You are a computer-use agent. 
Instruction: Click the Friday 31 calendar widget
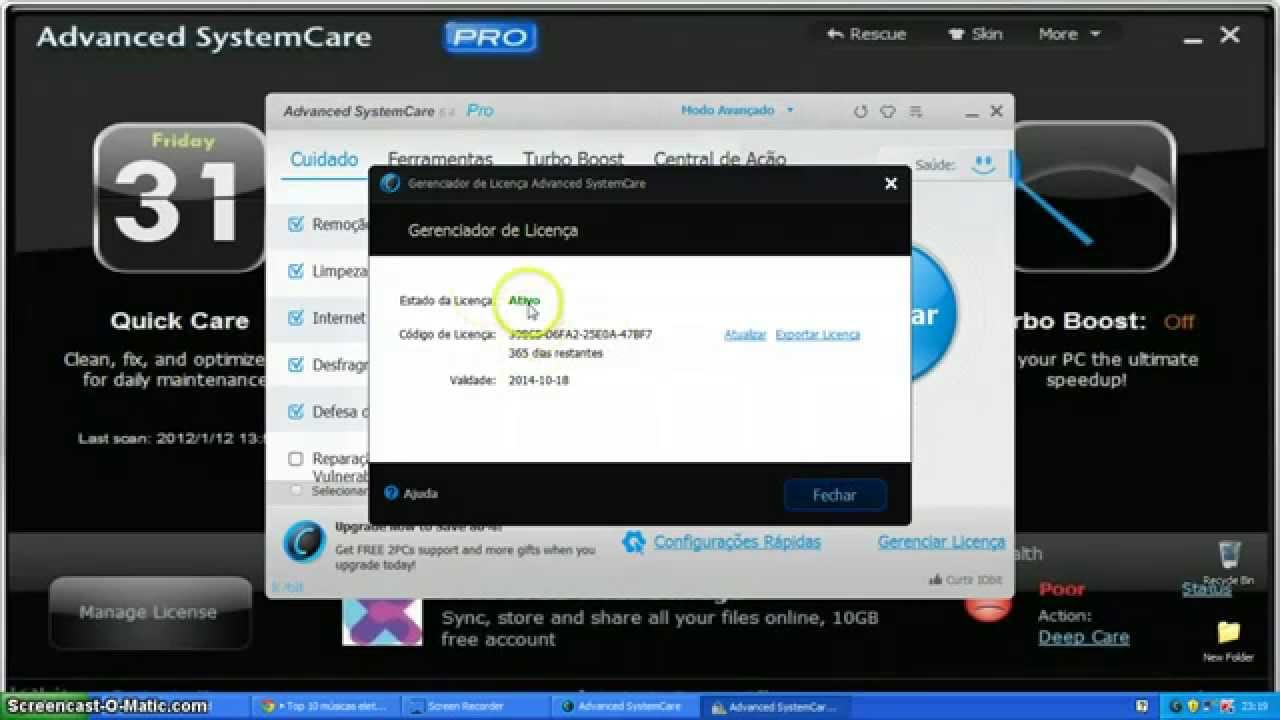(x=181, y=198)
